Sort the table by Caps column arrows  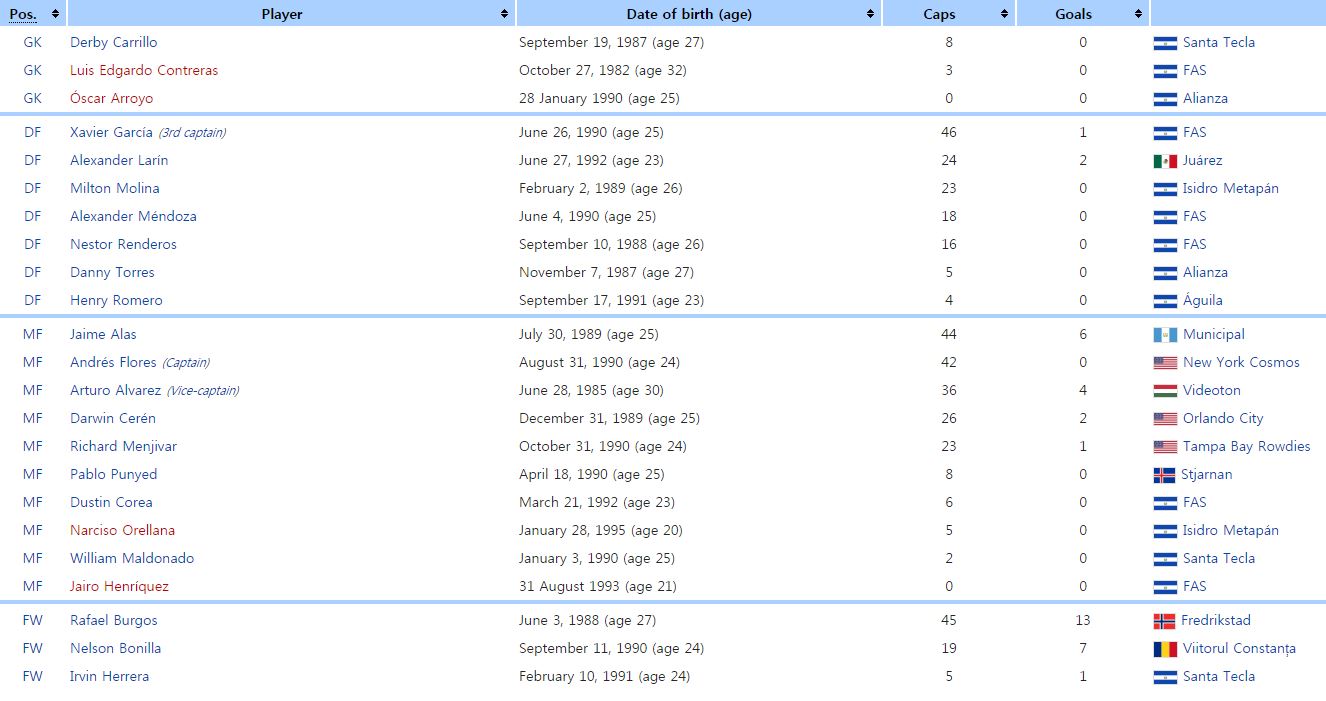1004,14
